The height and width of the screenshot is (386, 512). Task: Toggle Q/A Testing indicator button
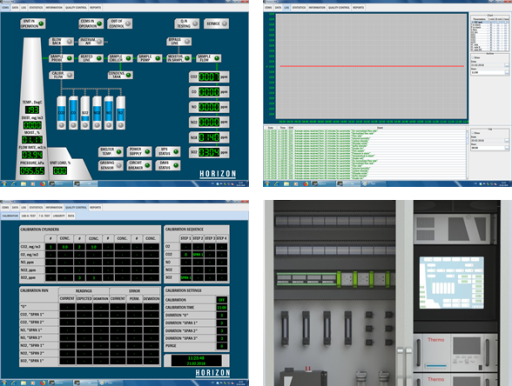click(187, 24)
